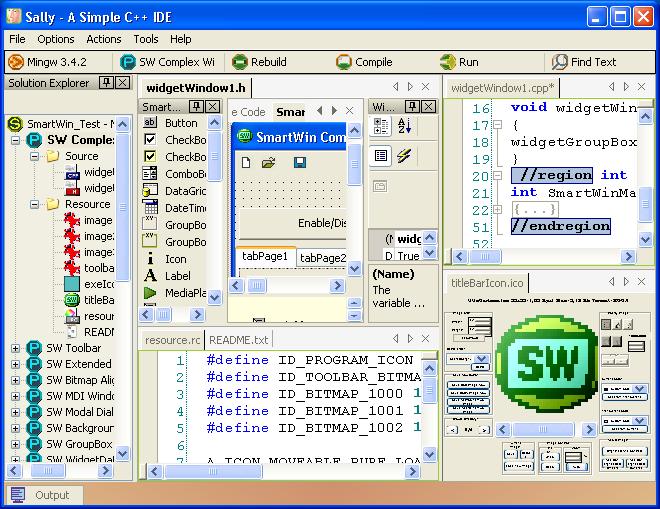Open the Tools menu
Screen dimensions: 660x509
146,39
